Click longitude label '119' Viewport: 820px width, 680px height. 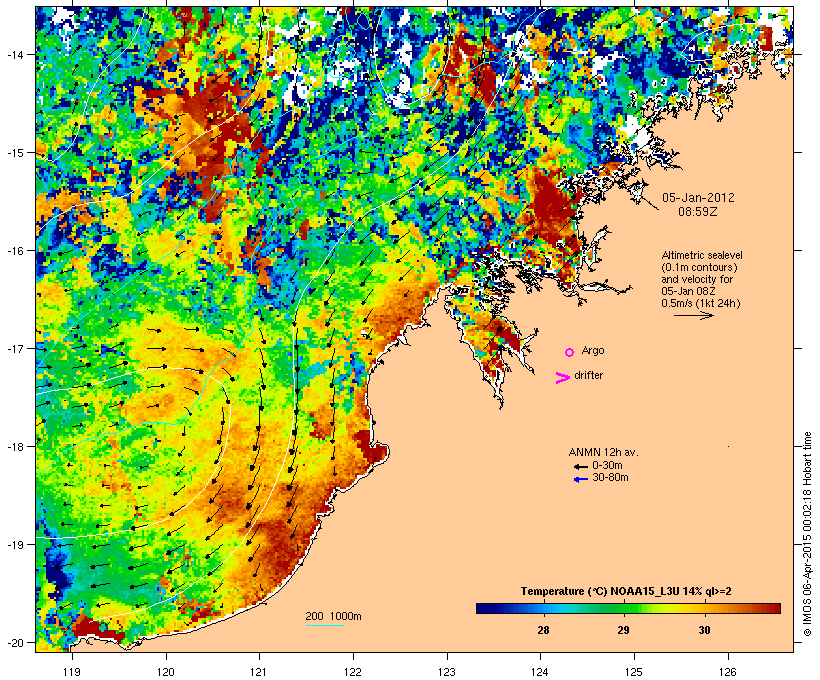click(x=72, y=672)
